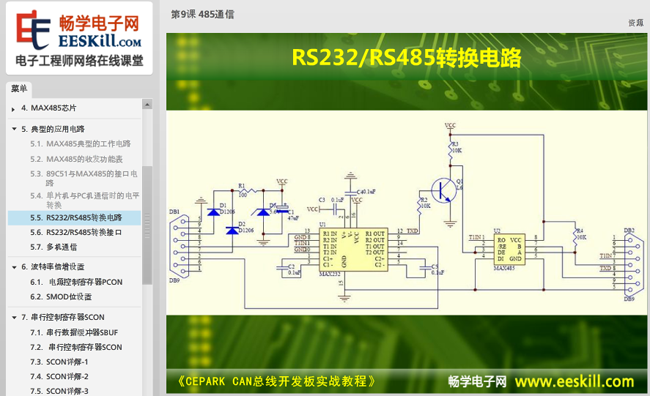Expand the 4. MAX485芯片 section
Viewport: 650px width, 396px height.
click(x=13, y=109)
